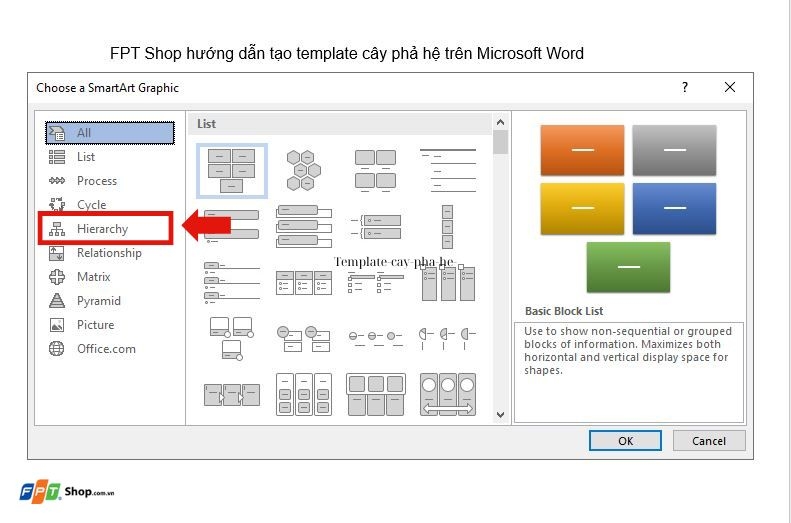This screenshot has width=791, height=523.
Task: Pick the Square Accent List layout
Action: (x=375, y=282)
